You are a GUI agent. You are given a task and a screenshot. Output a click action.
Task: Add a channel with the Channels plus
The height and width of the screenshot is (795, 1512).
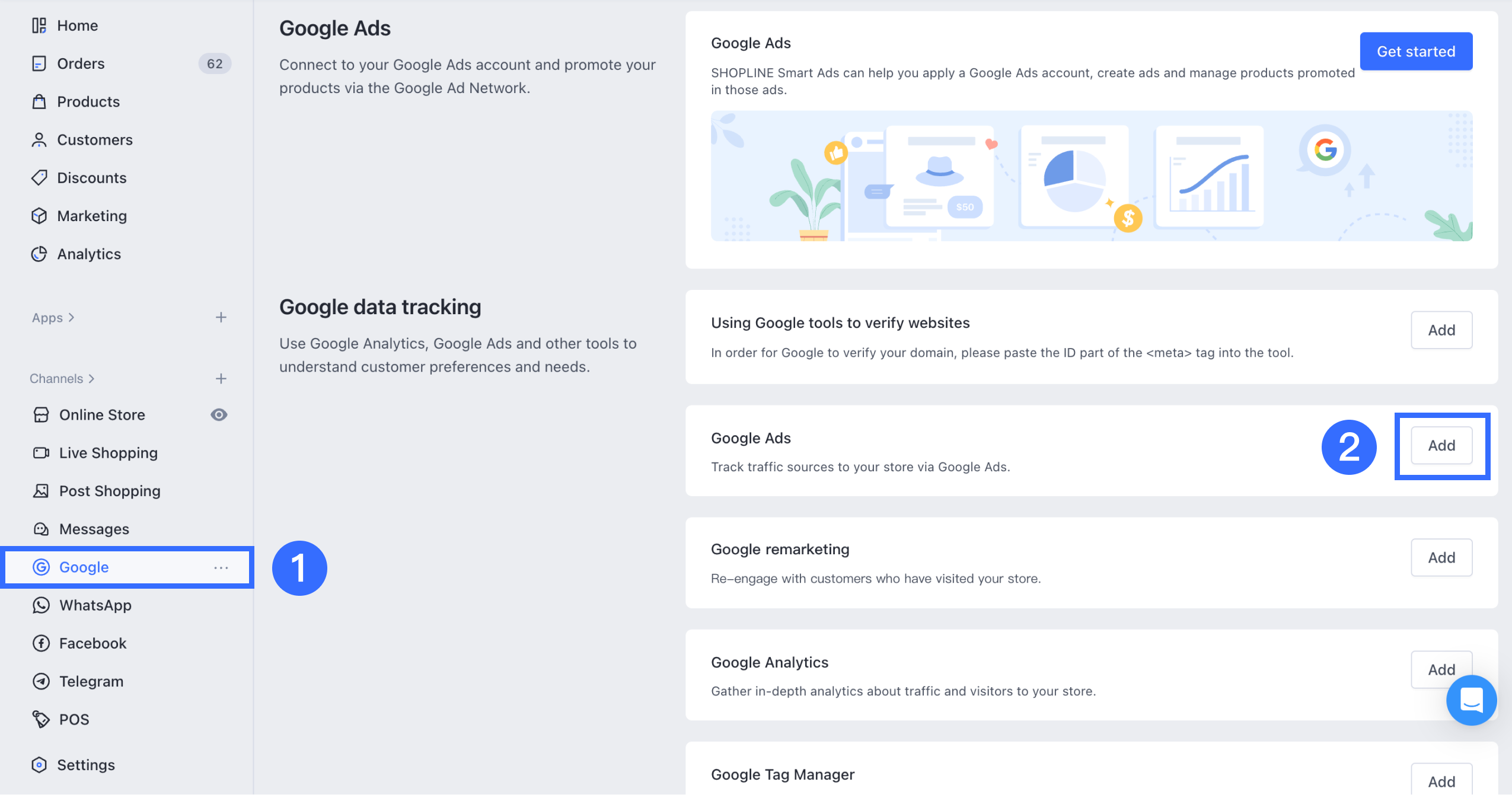(221, 379)
